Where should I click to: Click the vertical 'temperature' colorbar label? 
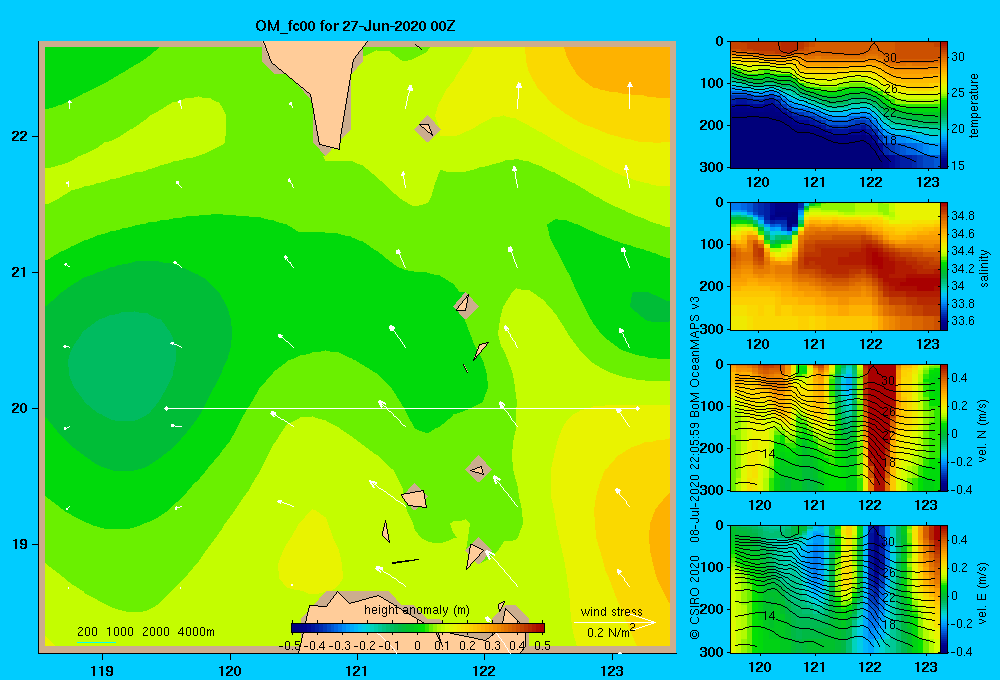click(x=974, y=105)
